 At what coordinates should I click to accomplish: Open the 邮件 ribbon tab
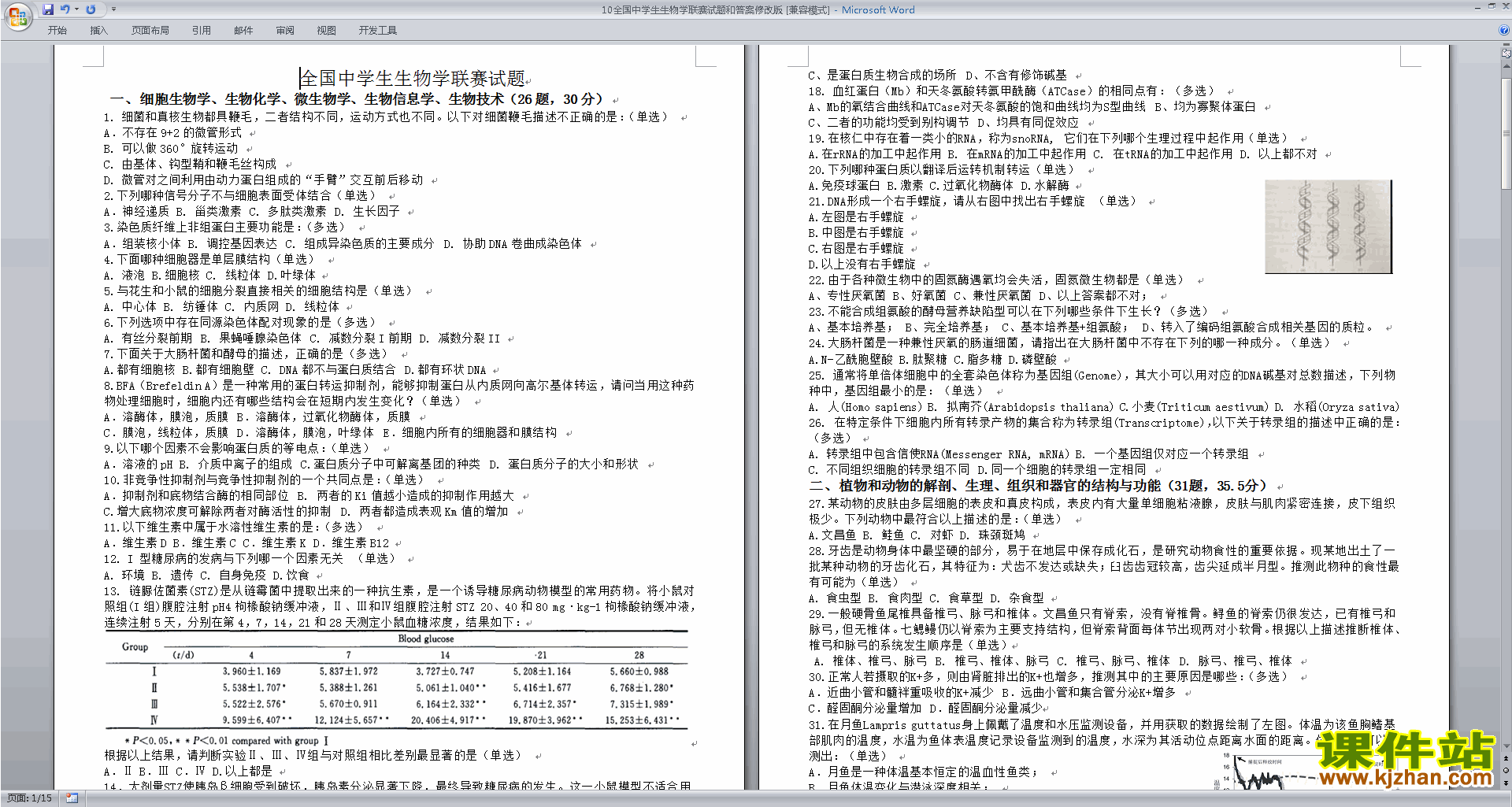tap(243, 31)
